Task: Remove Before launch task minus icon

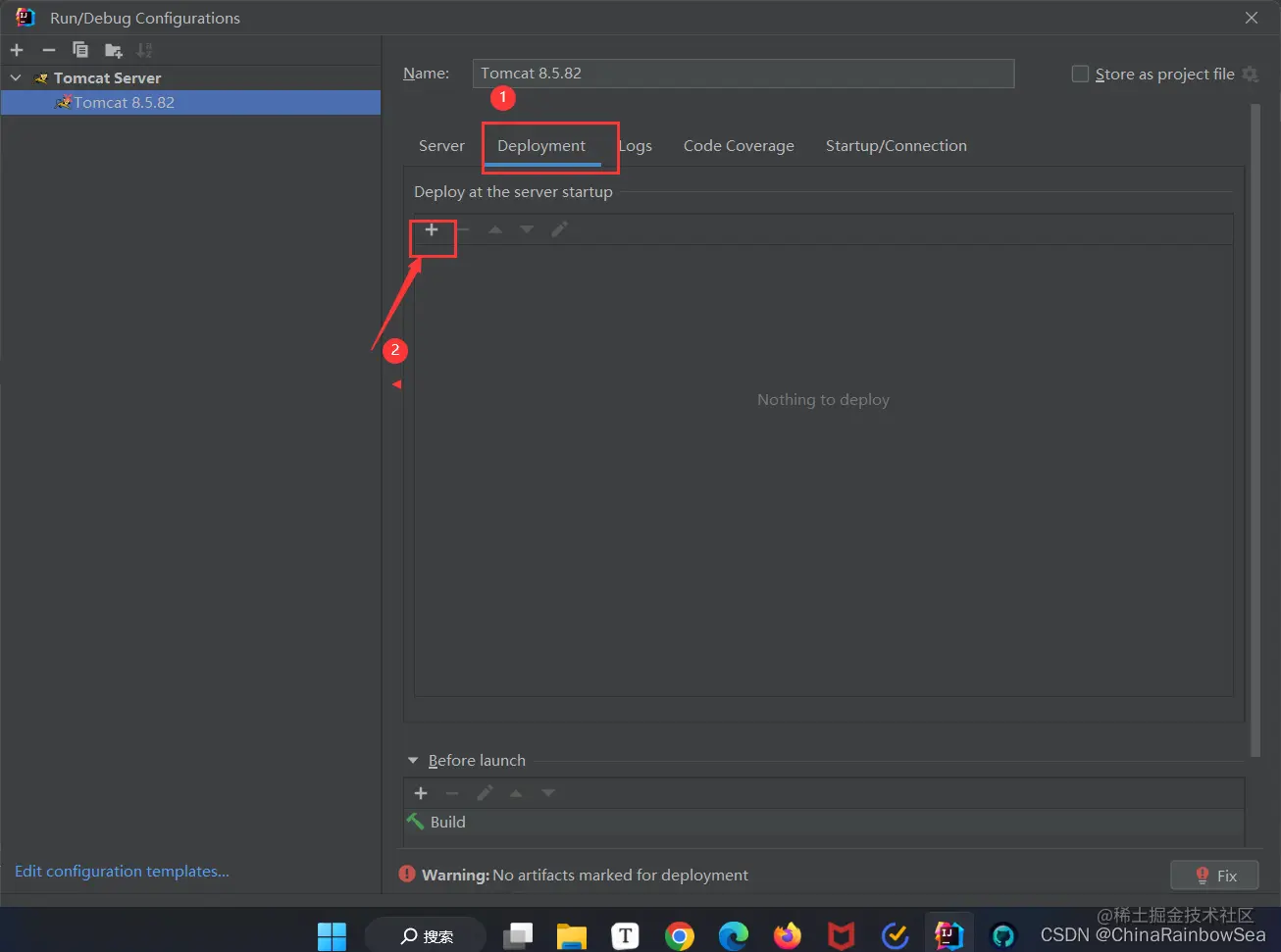Action: click(x=452, y=793)
